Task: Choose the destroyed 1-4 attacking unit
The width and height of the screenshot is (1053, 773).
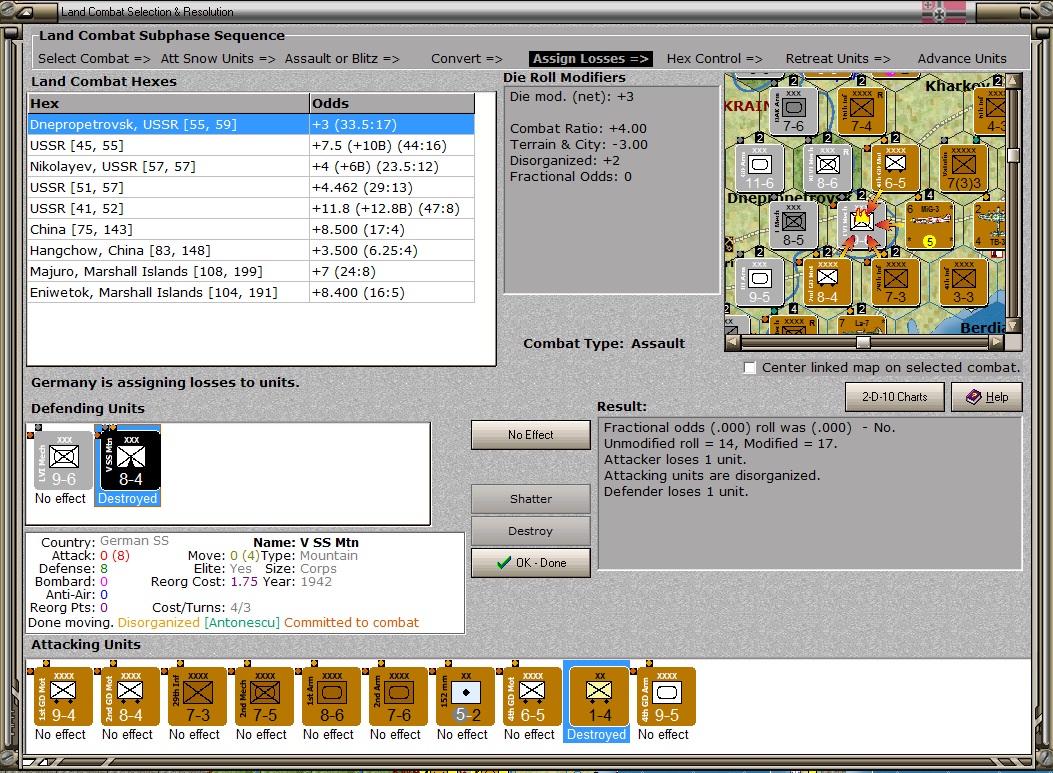Action: tap(597, 697)
